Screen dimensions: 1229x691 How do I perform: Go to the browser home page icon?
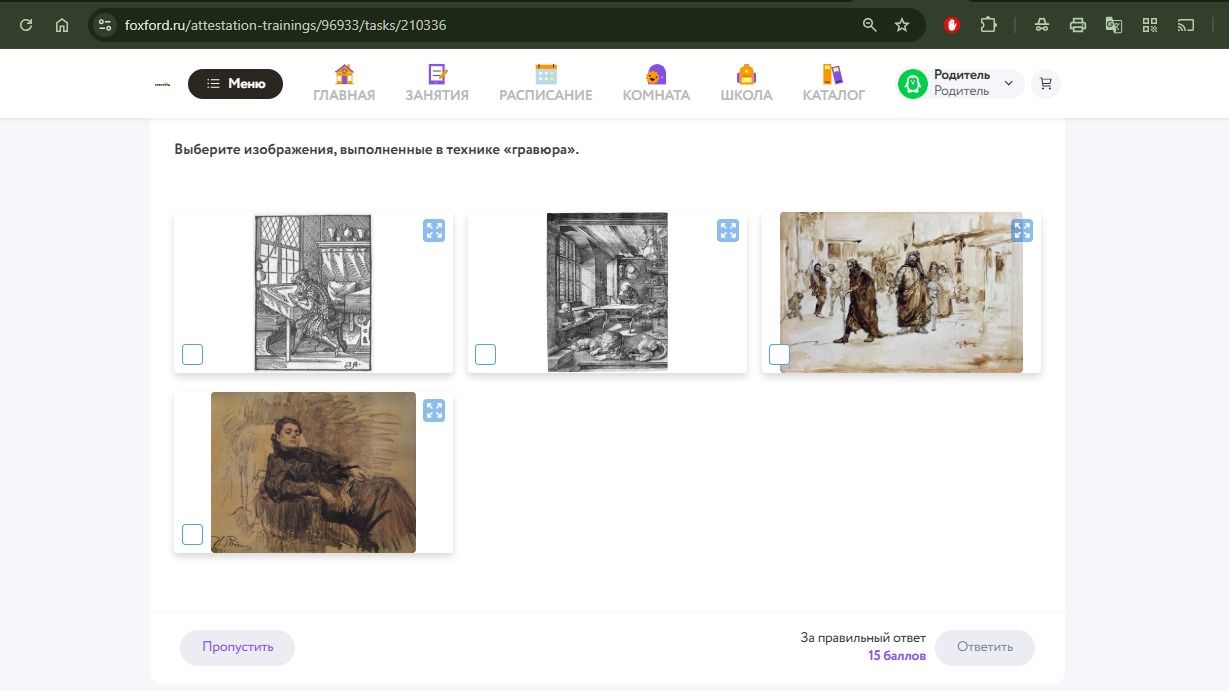pos(62,25)
